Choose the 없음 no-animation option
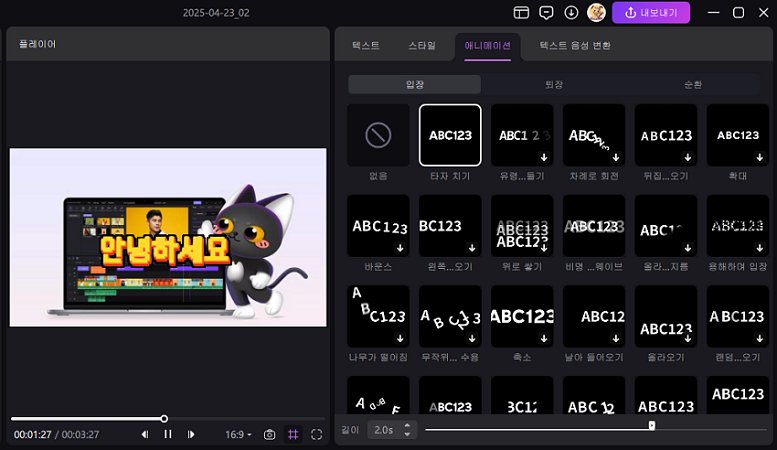 pos(378,135)
